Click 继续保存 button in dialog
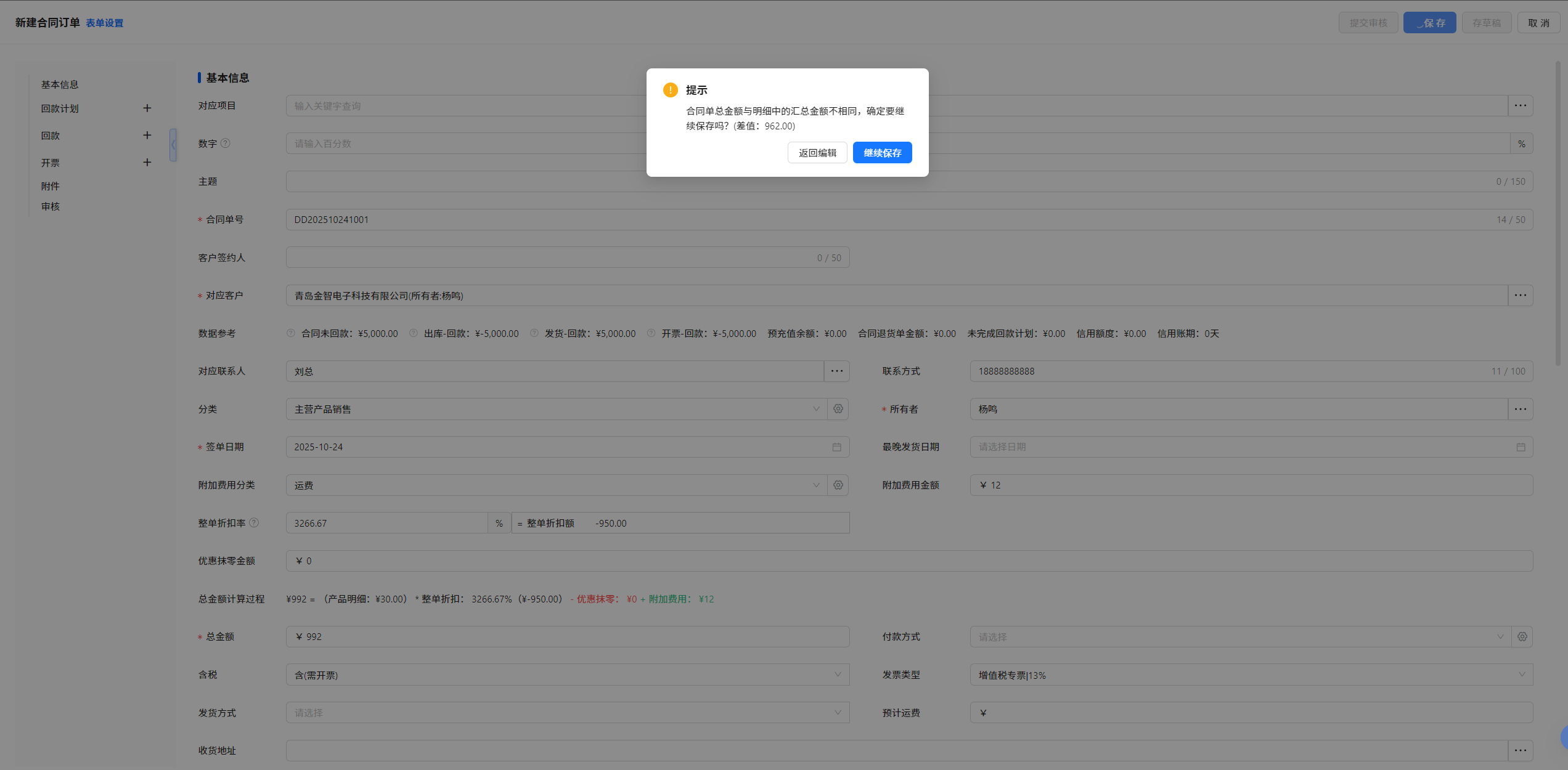 [x=882, y=153]
